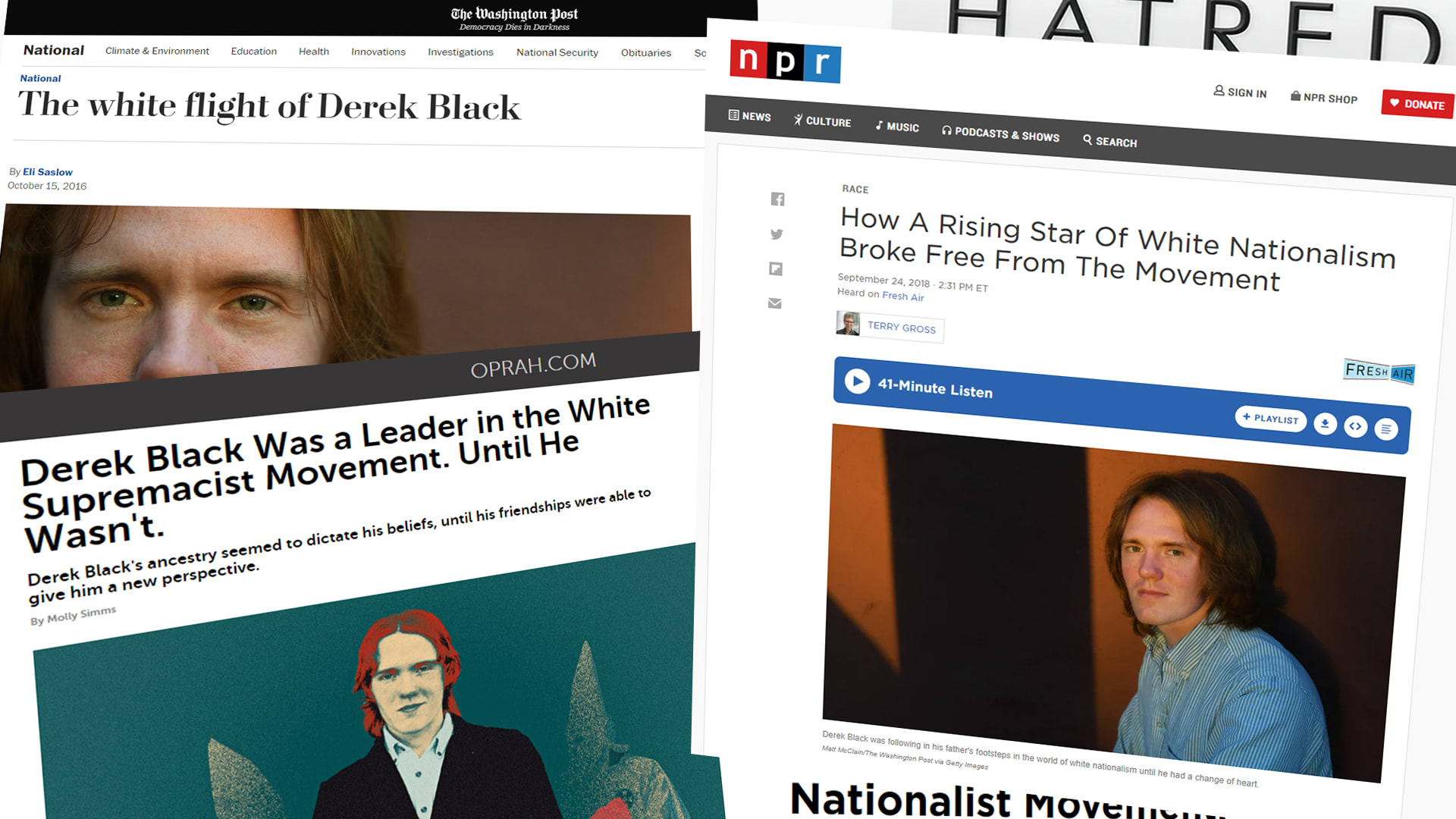Share article by email icon
This screenshot has width=1456, height=819.
point(774,303)
